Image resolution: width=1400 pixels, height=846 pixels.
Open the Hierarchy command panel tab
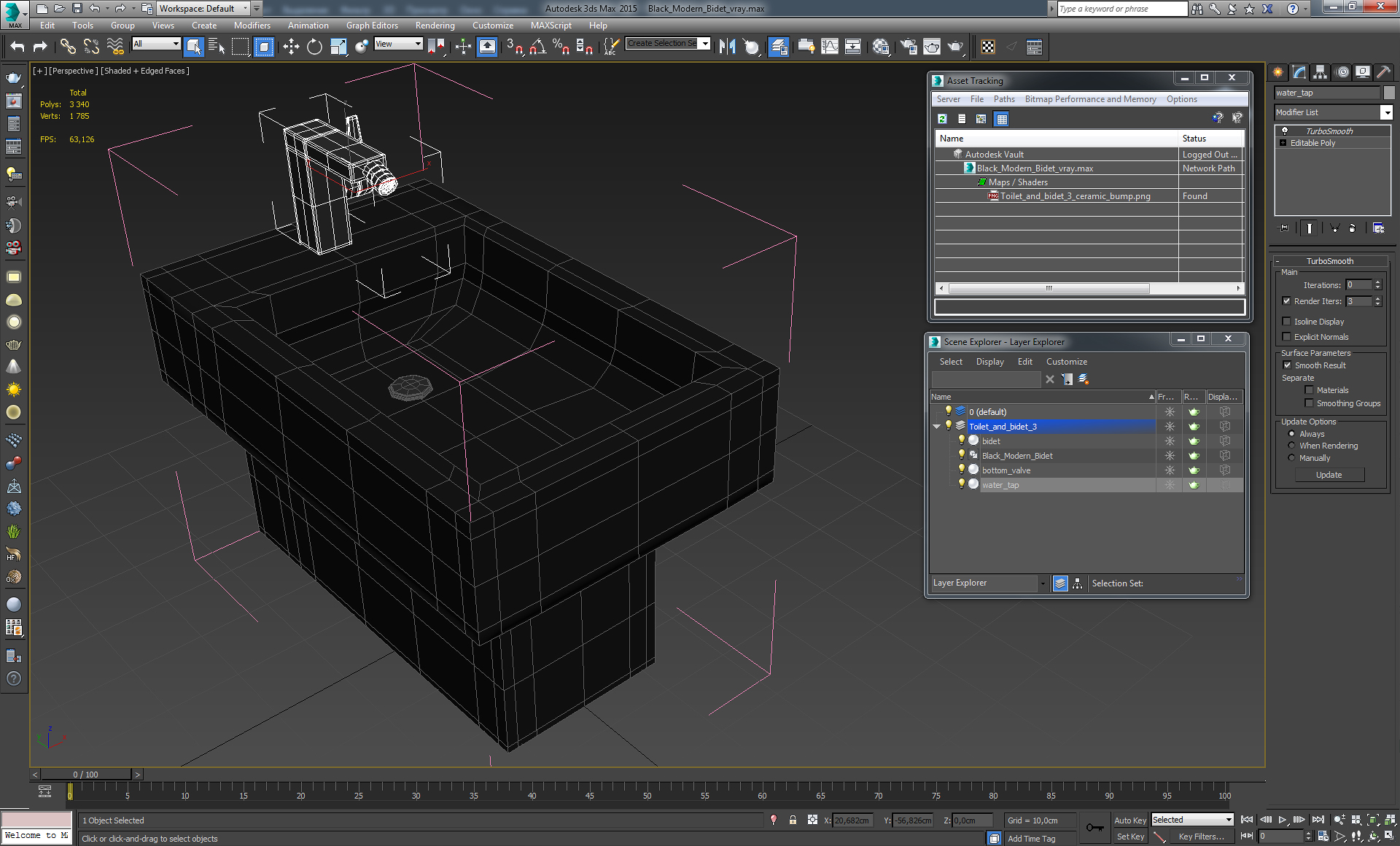click(x=1320, y=71)
